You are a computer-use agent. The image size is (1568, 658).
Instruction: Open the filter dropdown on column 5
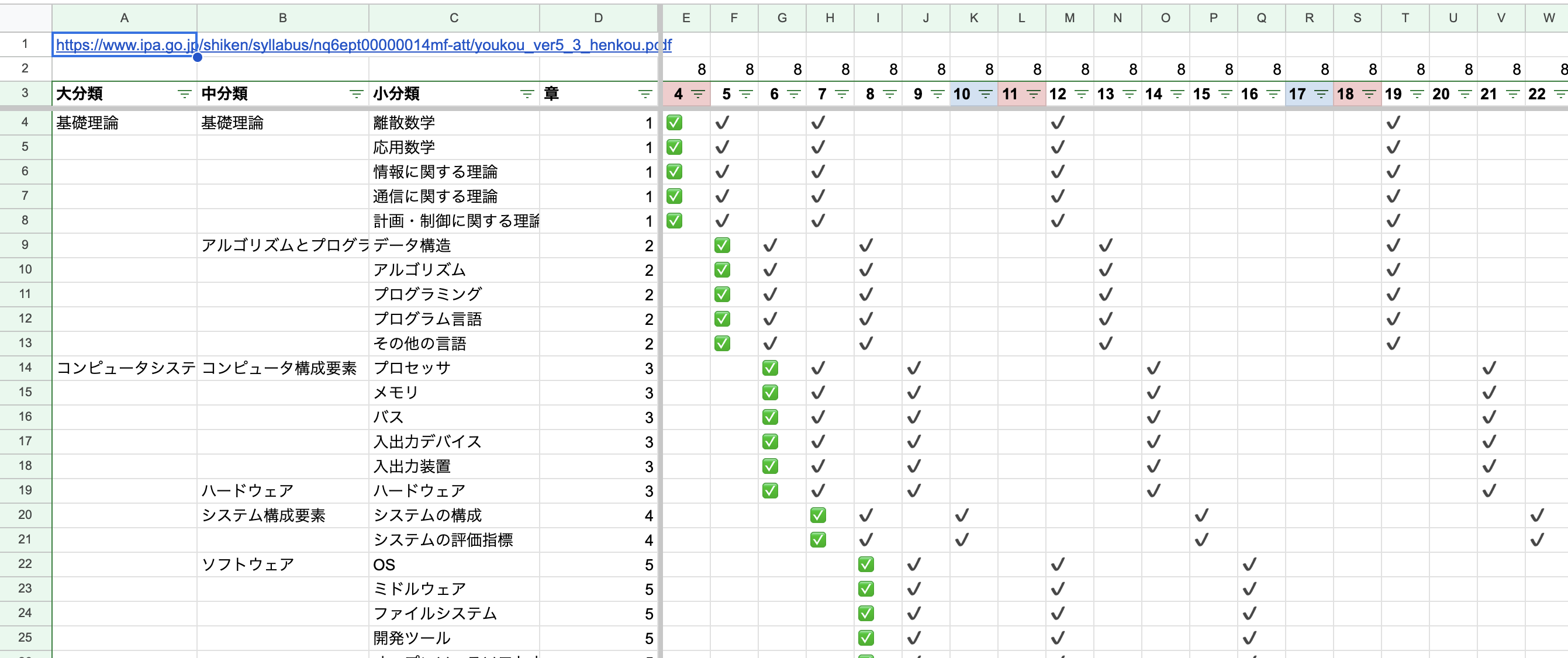[745, 94]
